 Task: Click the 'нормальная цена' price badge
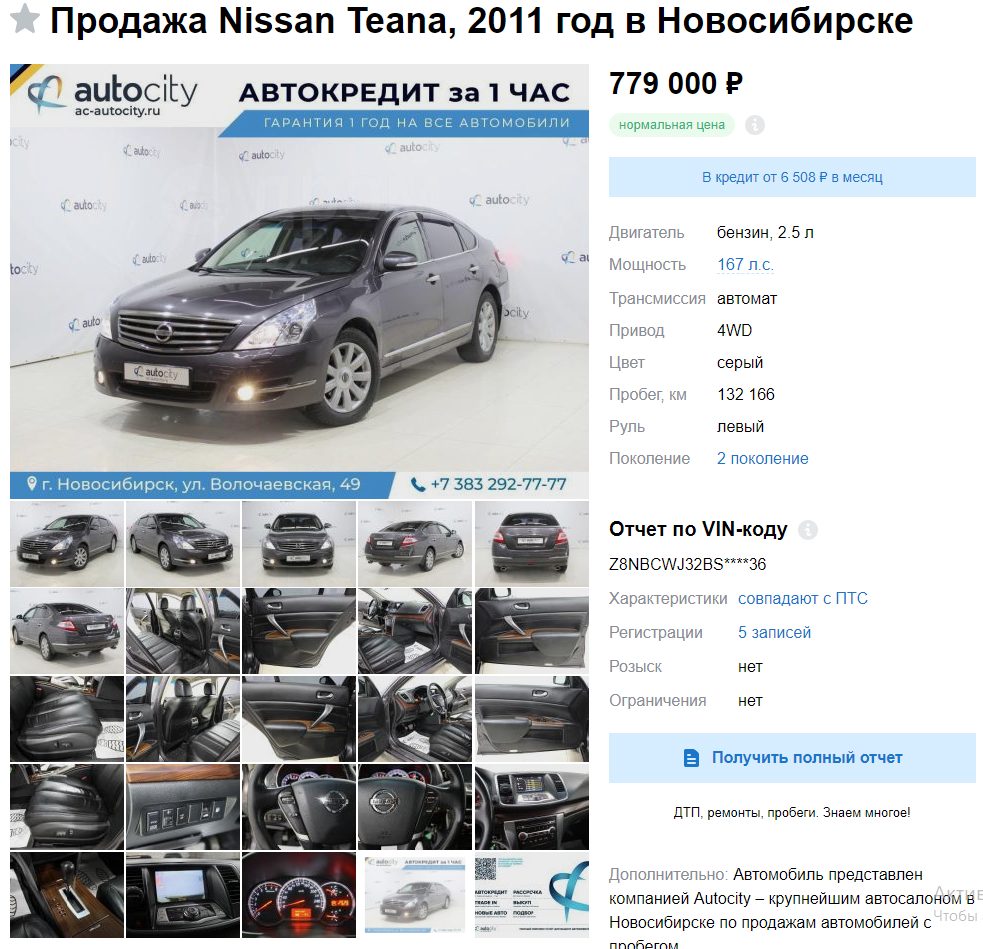pos(671,125)
